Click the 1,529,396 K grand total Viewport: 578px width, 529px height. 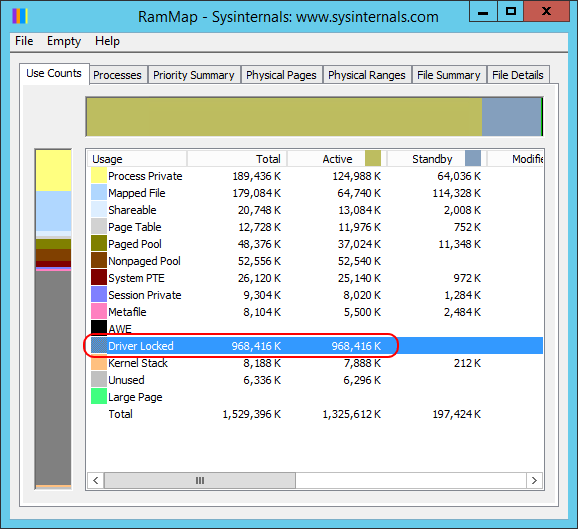252,414
